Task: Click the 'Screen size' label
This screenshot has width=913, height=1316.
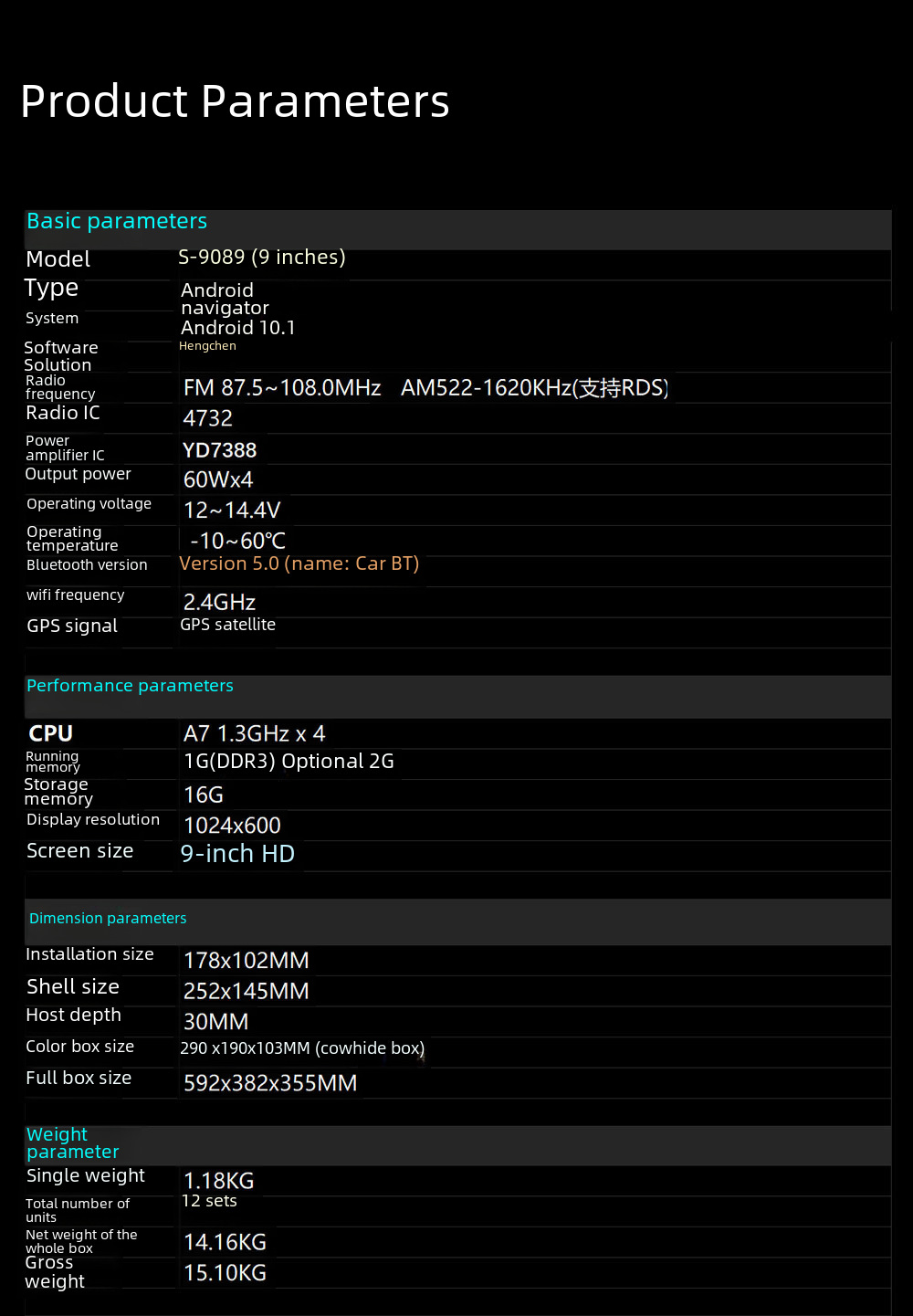Action: click(80, 851)
